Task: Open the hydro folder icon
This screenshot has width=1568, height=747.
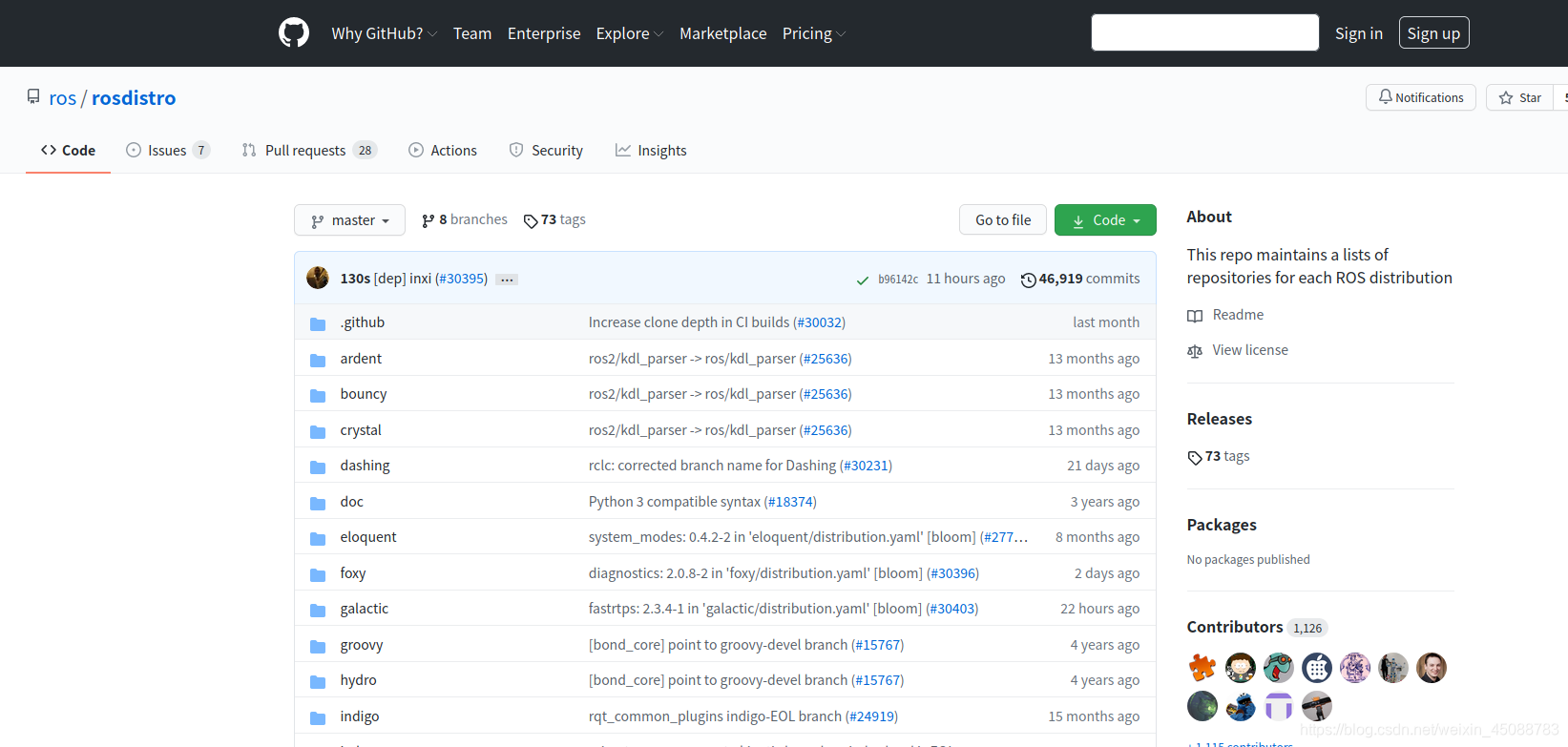Action: pos(318,681)
